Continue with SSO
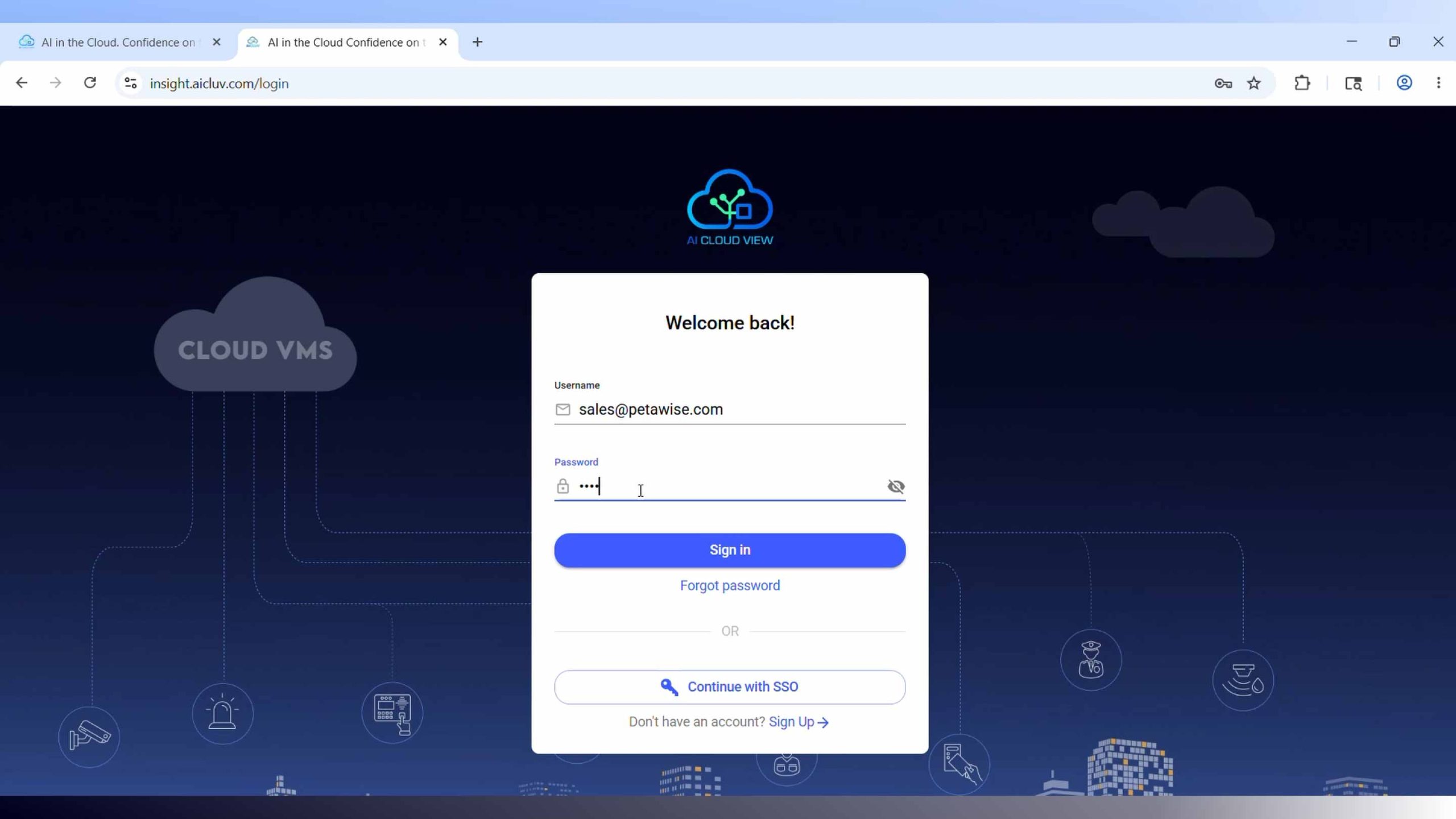The image size is (1456, 819). click(x=730, y=686)
